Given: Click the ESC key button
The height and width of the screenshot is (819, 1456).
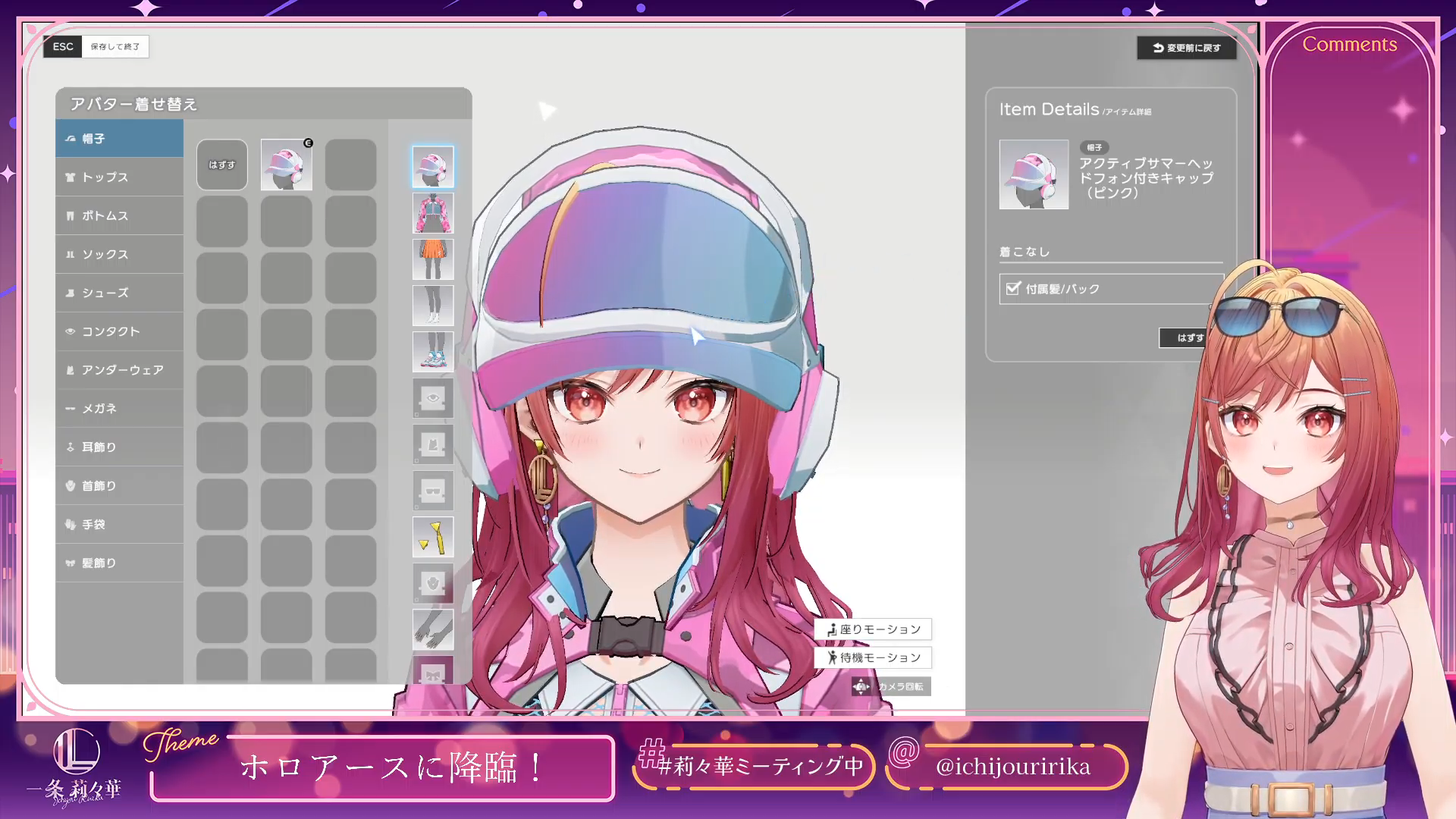Looking at the screenshot, I should coord(63,46).
